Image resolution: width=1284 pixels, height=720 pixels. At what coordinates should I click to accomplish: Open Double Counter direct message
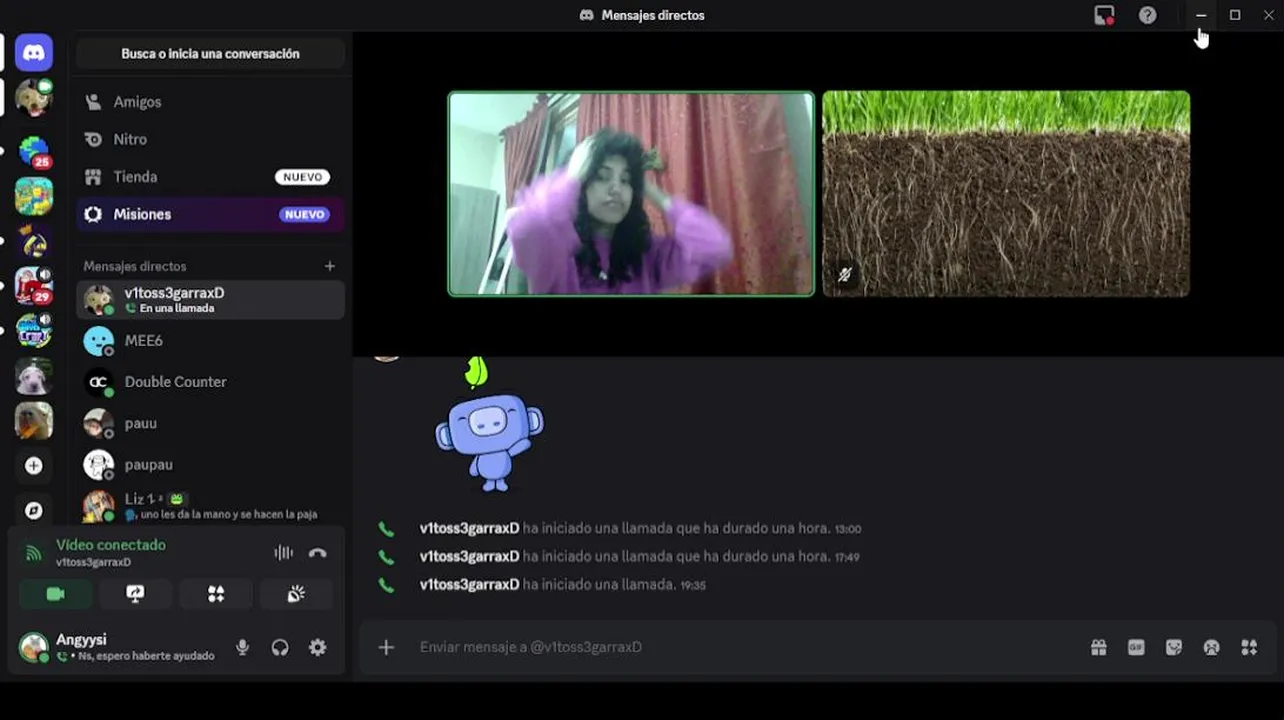tap(210, 382)
